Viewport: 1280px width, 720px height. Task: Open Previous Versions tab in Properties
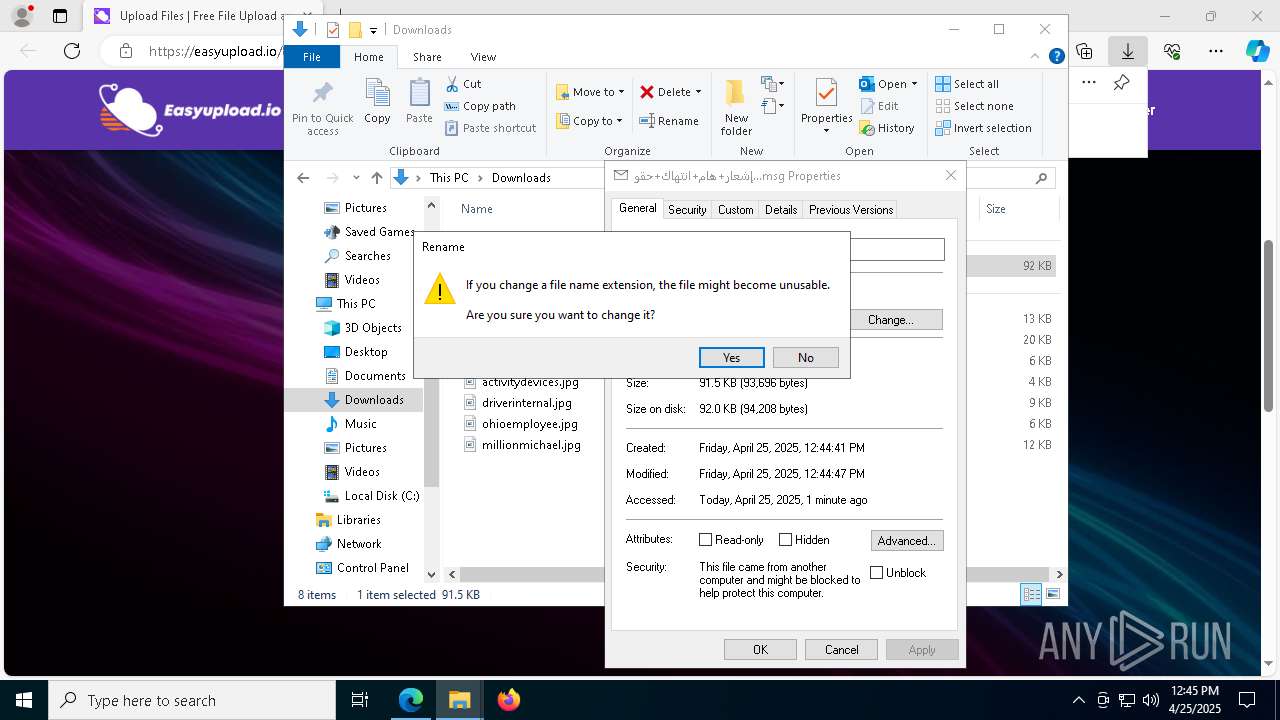851,210
